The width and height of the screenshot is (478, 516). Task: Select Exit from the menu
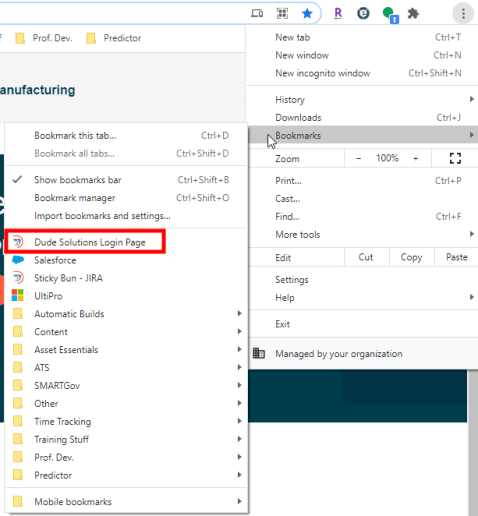363,324
